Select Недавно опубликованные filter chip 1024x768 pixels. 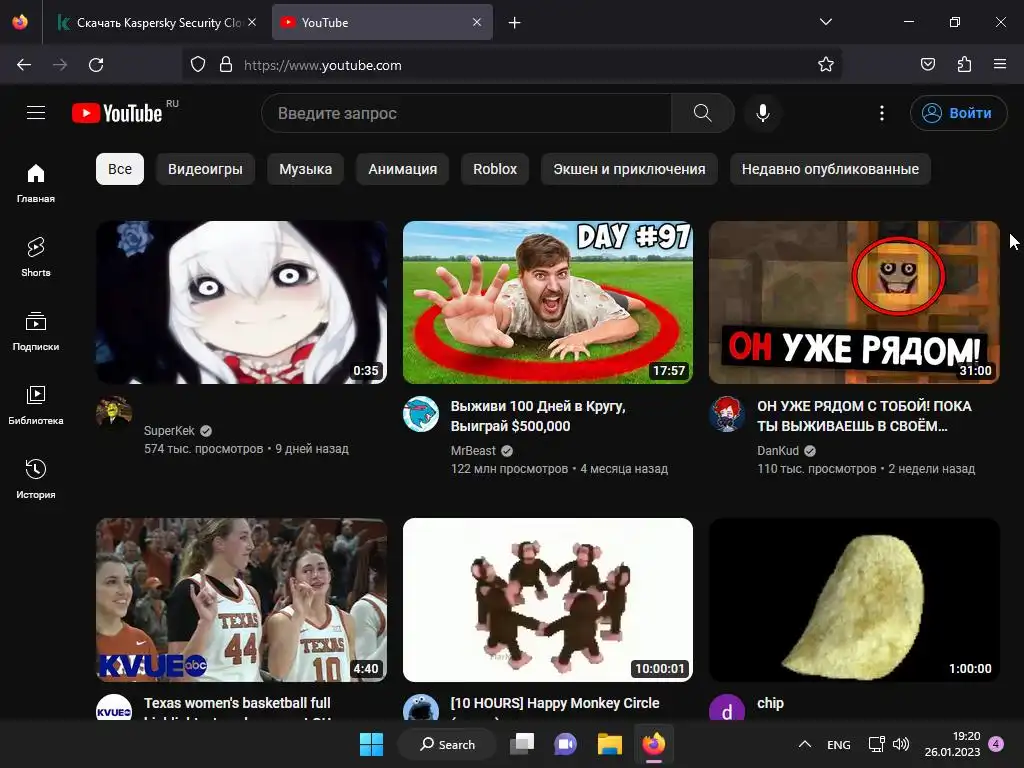point(830,169)
